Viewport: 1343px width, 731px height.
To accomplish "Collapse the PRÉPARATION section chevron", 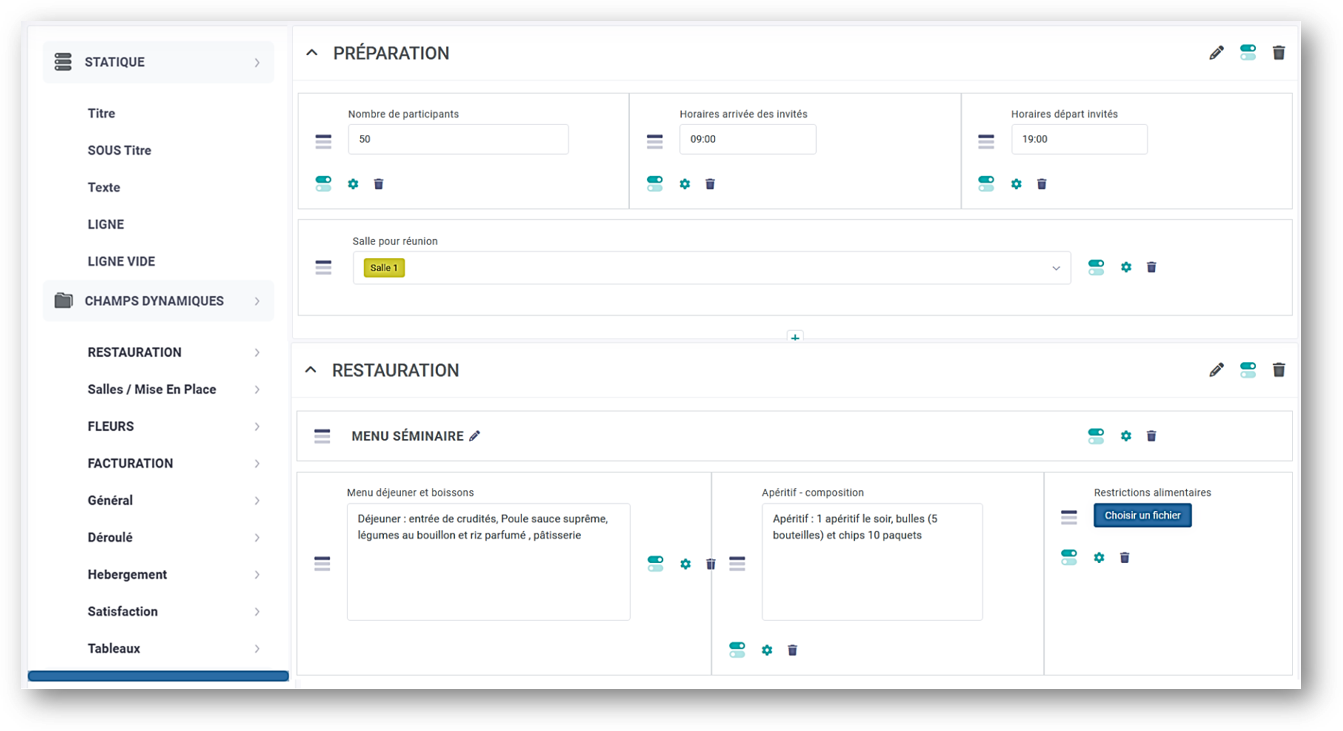I will (x=311, y=53).
